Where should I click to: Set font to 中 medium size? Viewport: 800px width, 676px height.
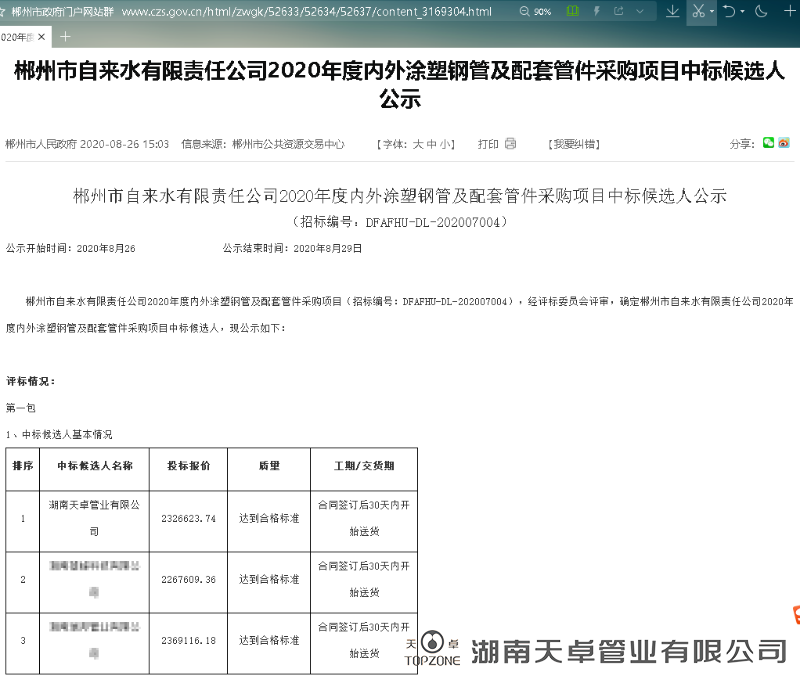coord(428,143)
